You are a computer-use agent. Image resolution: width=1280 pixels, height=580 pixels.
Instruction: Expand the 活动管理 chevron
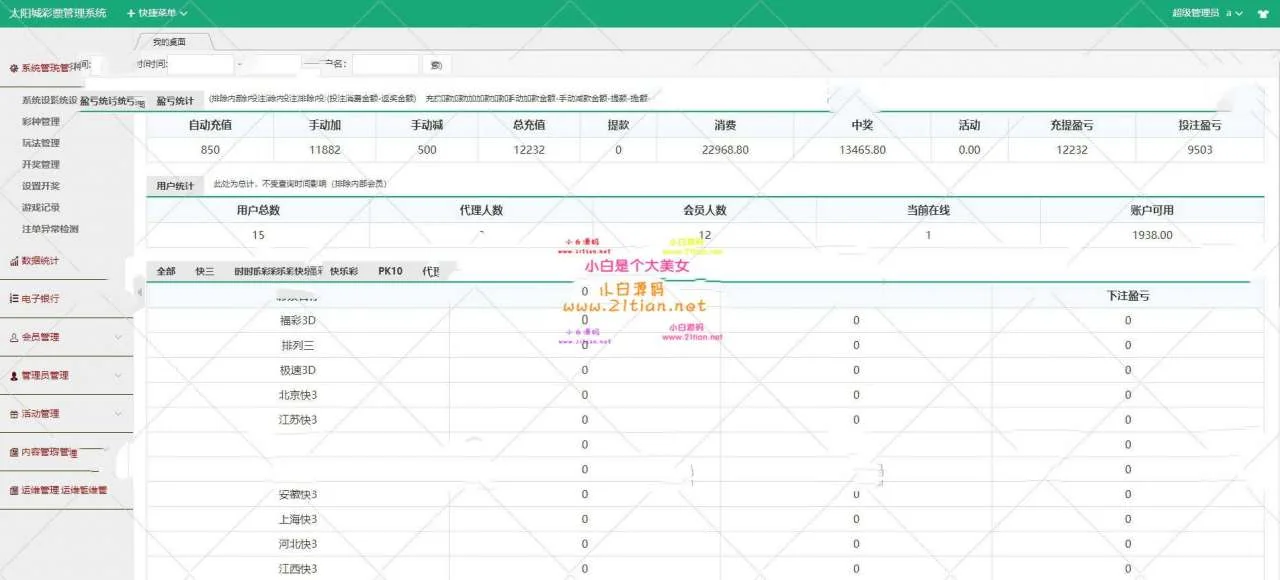coord(118,414)
